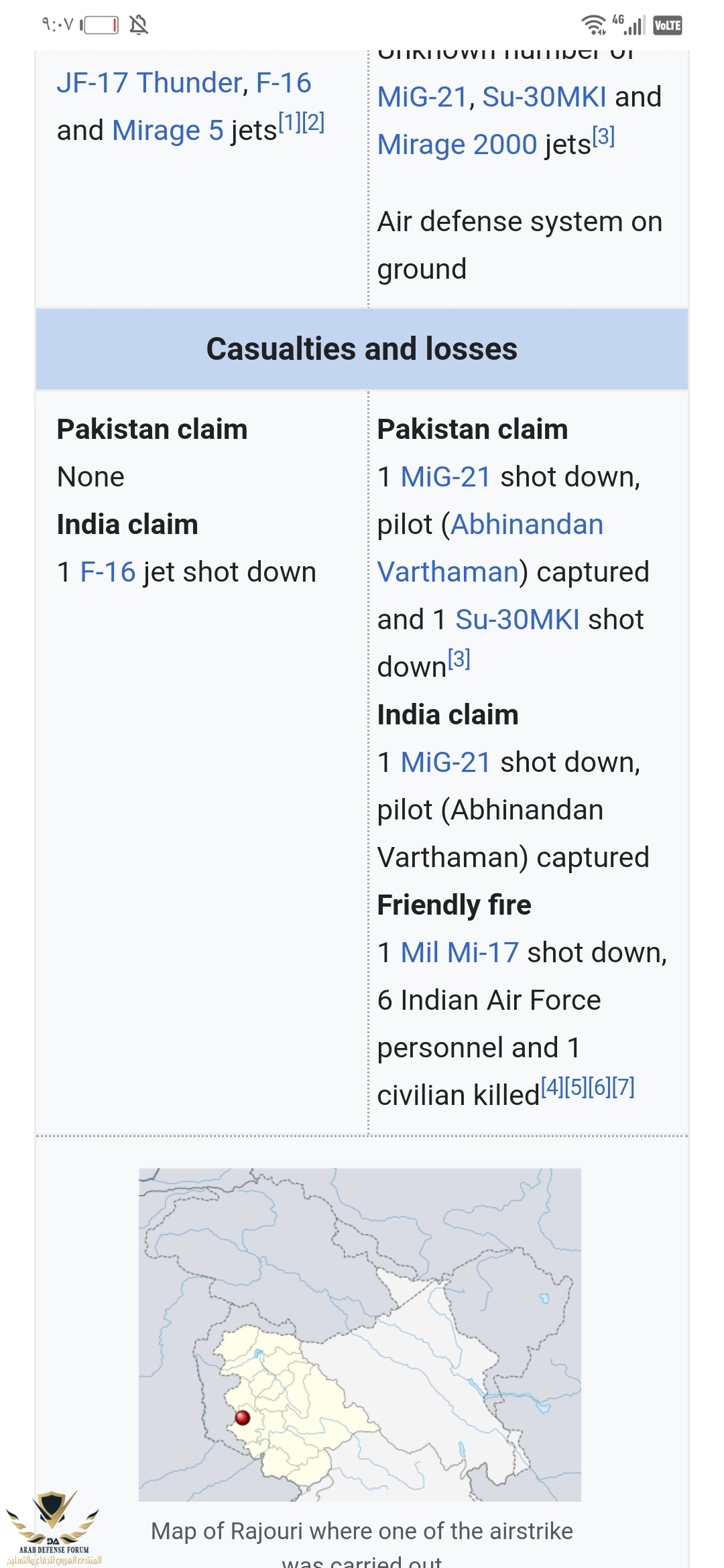Tap the Casualties and losses header
The width and height of the screenshot is (724, 1568).
[x=362, y=349]
